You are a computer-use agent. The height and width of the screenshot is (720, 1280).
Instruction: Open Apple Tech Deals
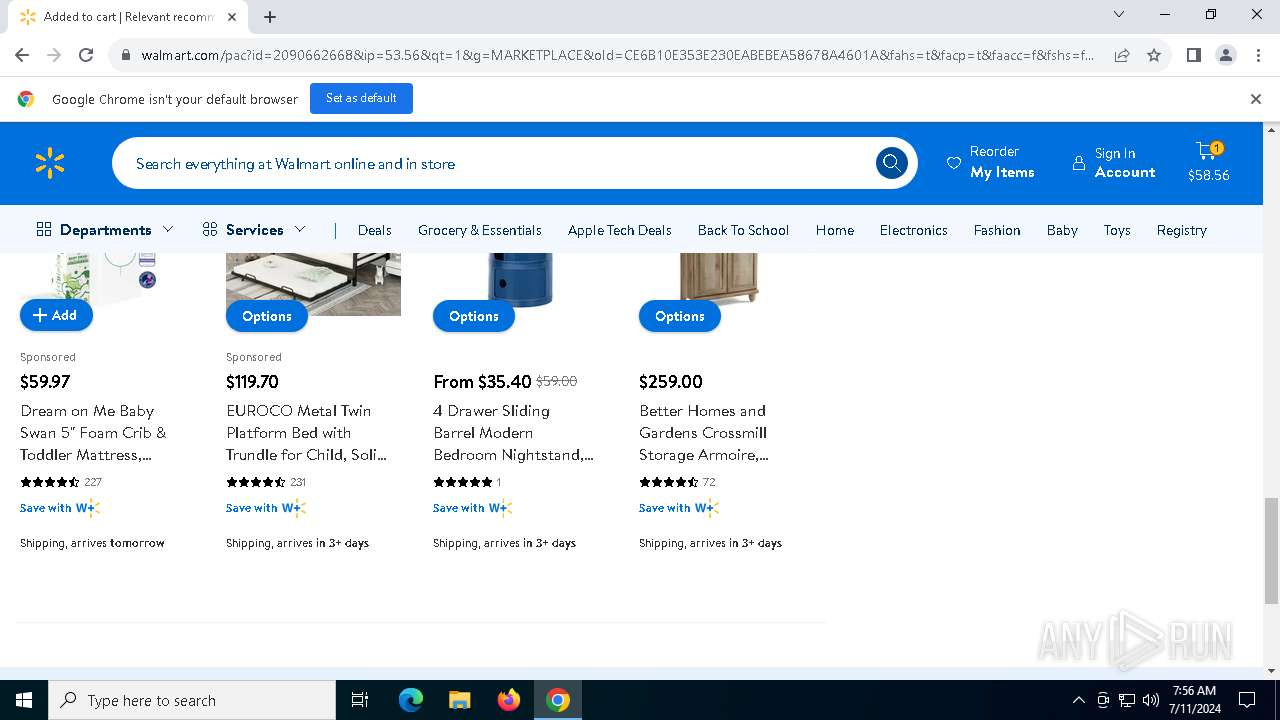click(x=620, y=230)
